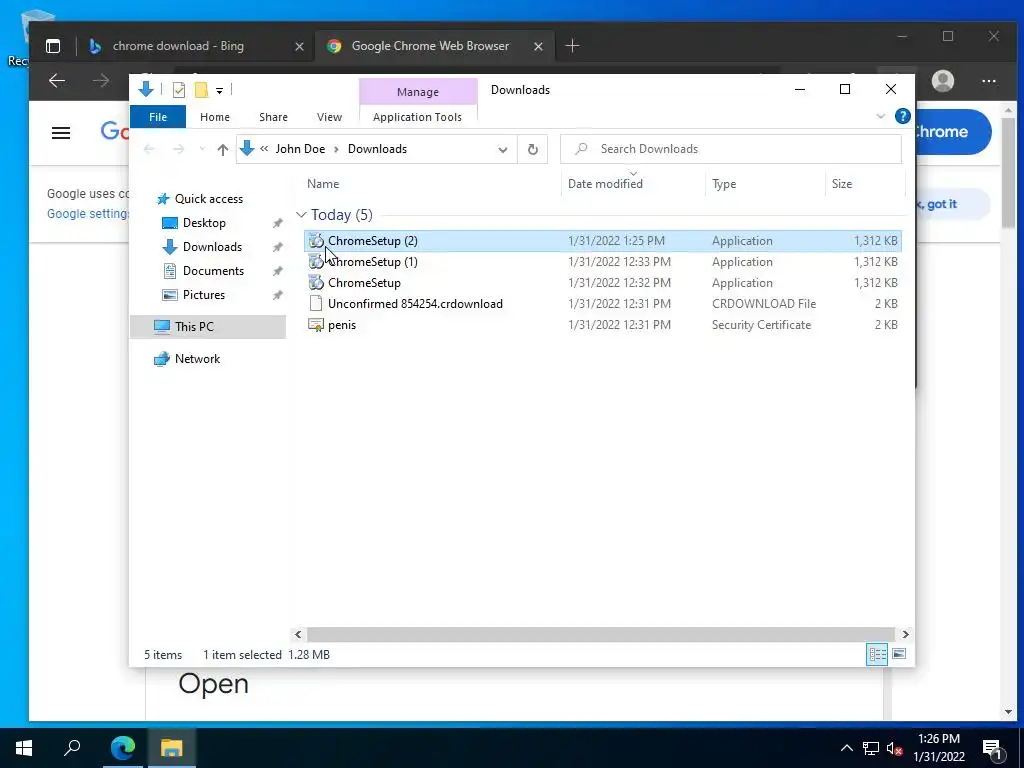Click the Manage contextual tab
Viewport: 1024px width, 768px height.
tap(418, 92)
